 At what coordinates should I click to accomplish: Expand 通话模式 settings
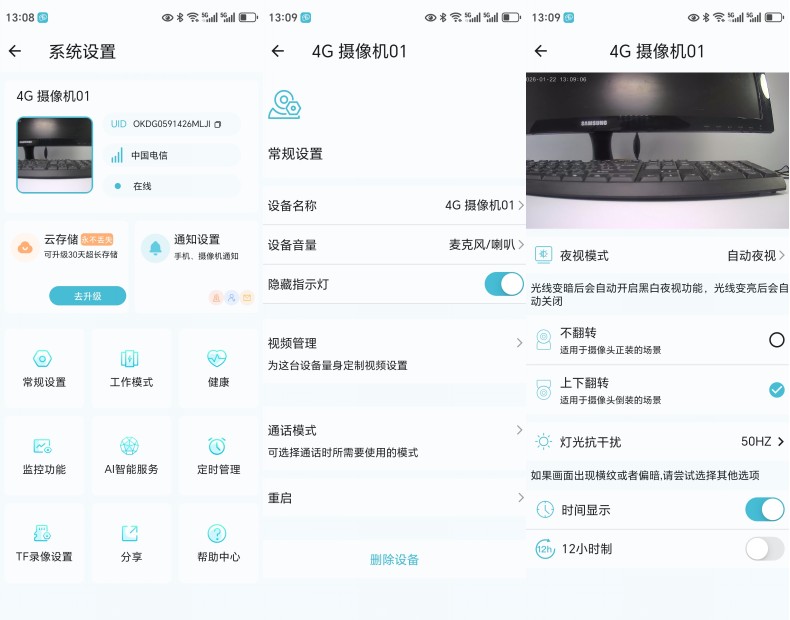(x=394, y=441)
